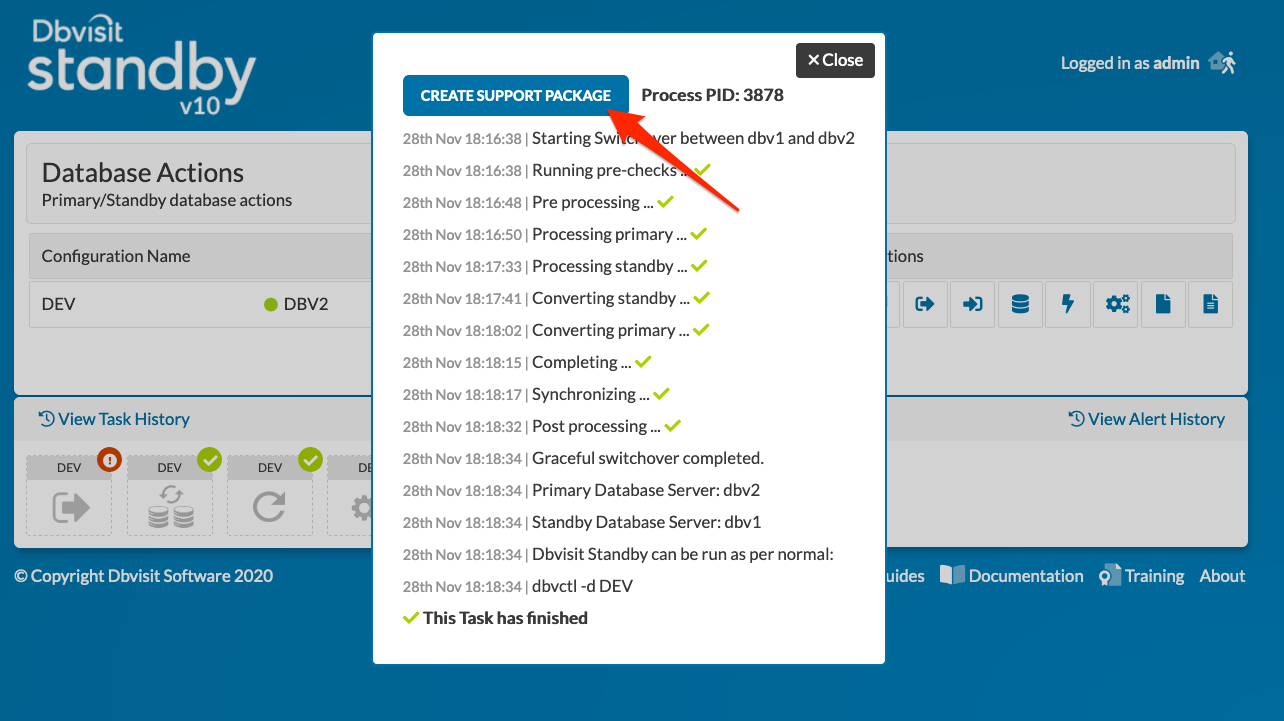The image size is (1284, 721).
Task: Open the About link in footer
Action: click(1222, 576)
